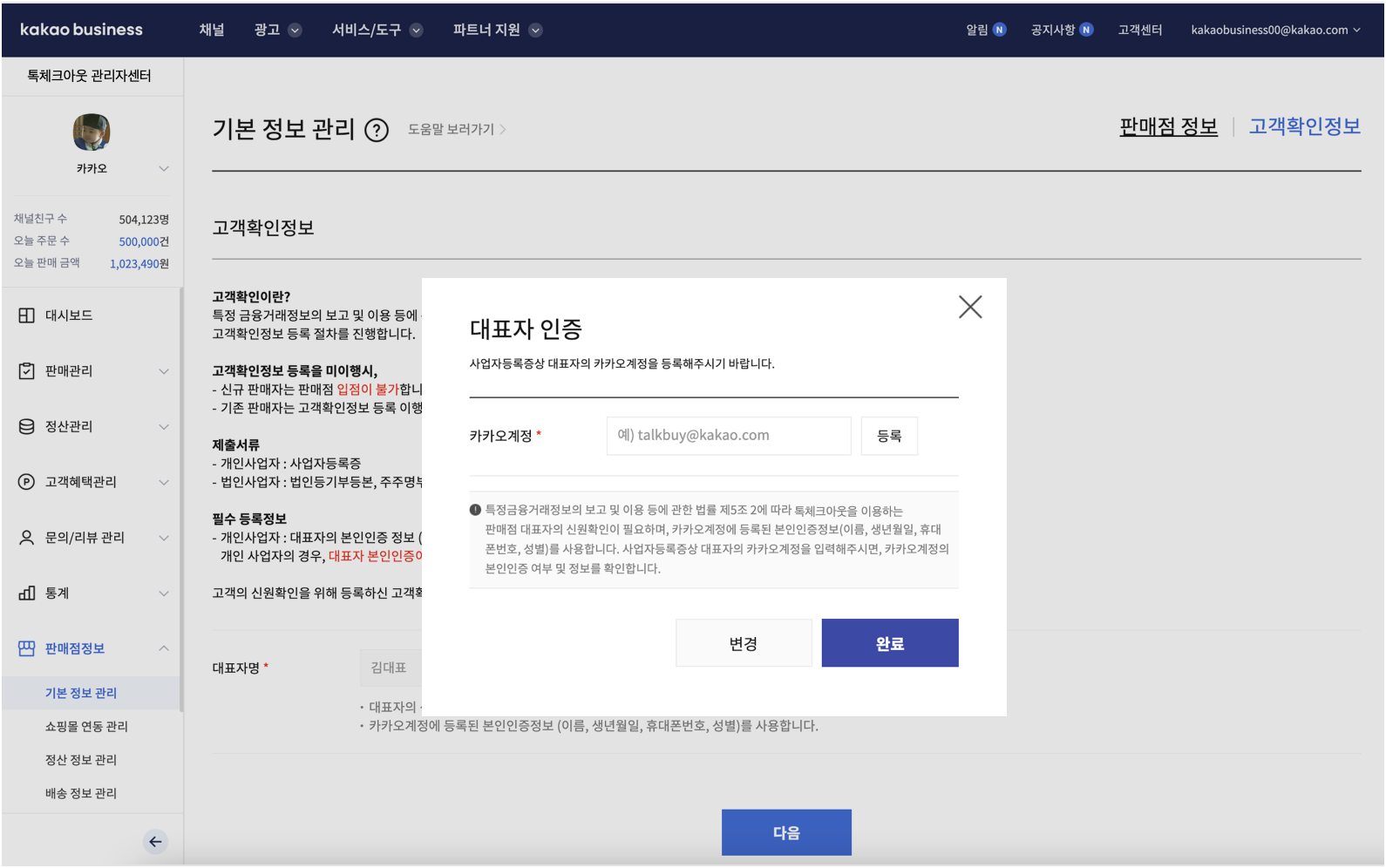Open the account email dropdown
1386x868 pixels.
coord(1274,30)
